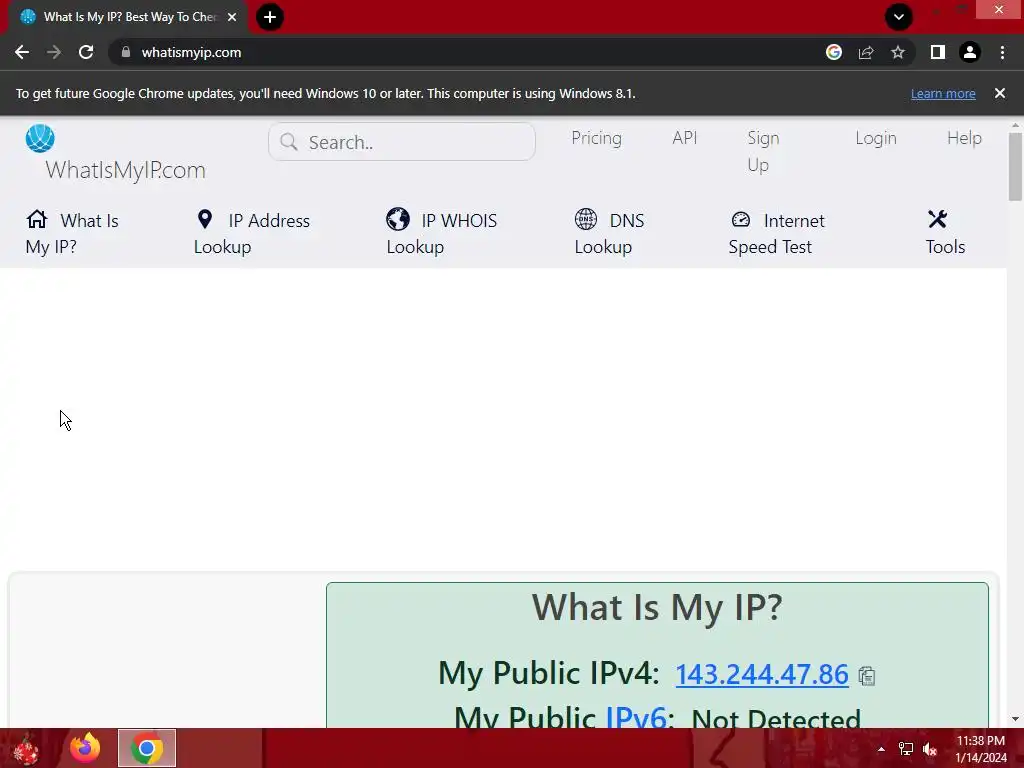
Task: Click the DNS globe icon
Action: tap(586, 219)
